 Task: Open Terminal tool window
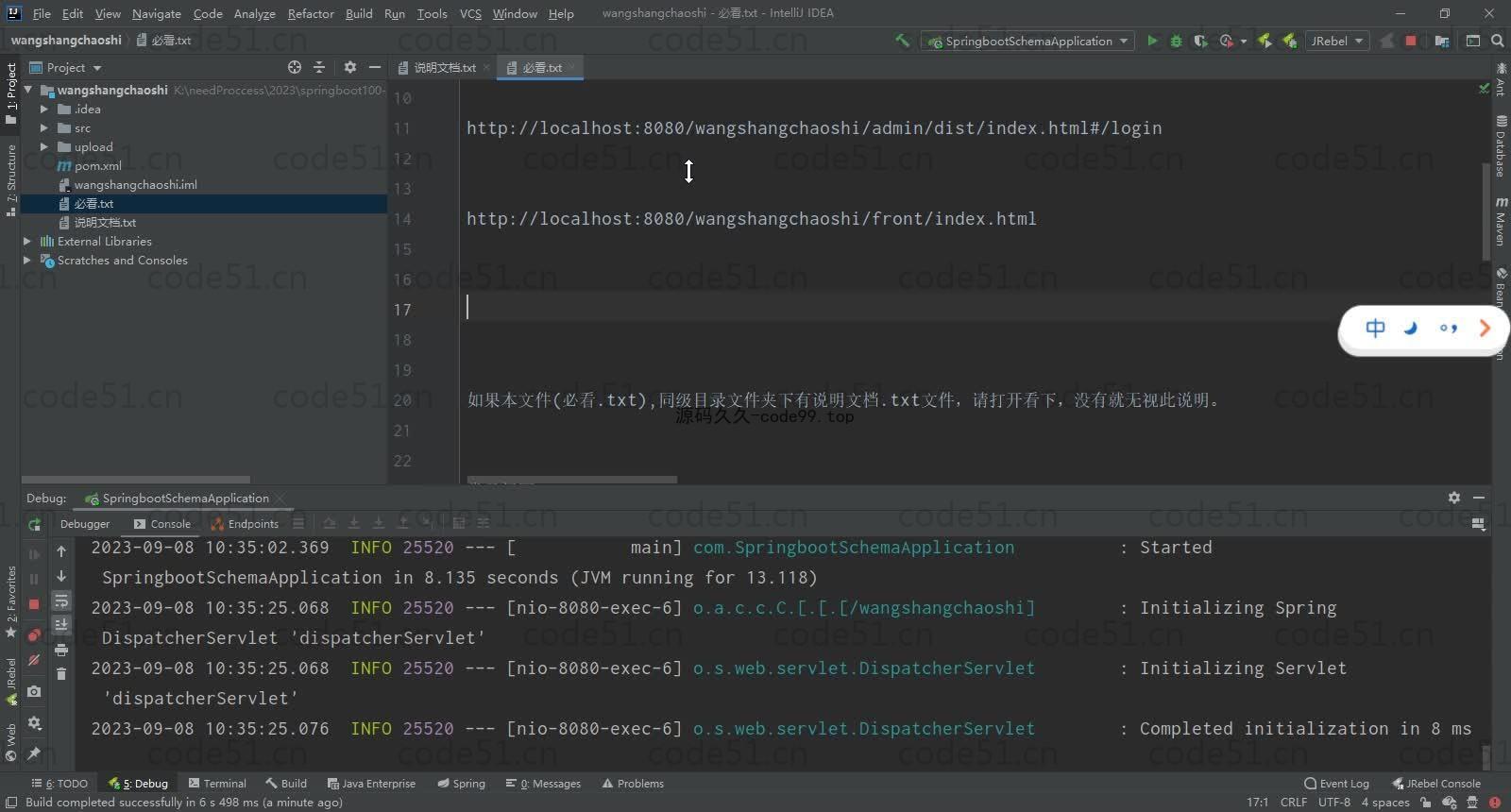217,784
